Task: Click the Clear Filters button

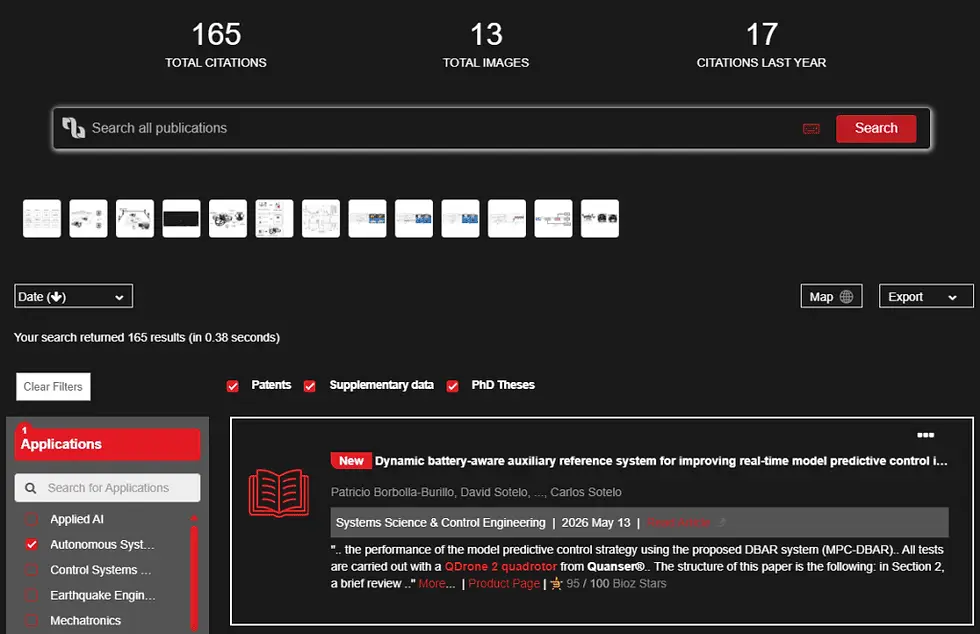Action: pyautogui.click(x=53, y=386)
